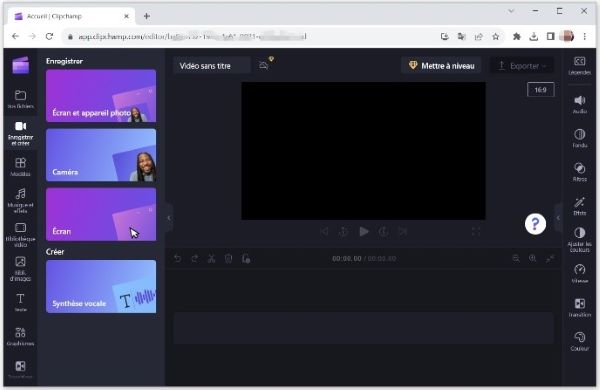Reload the browser page

coord(49,36)
